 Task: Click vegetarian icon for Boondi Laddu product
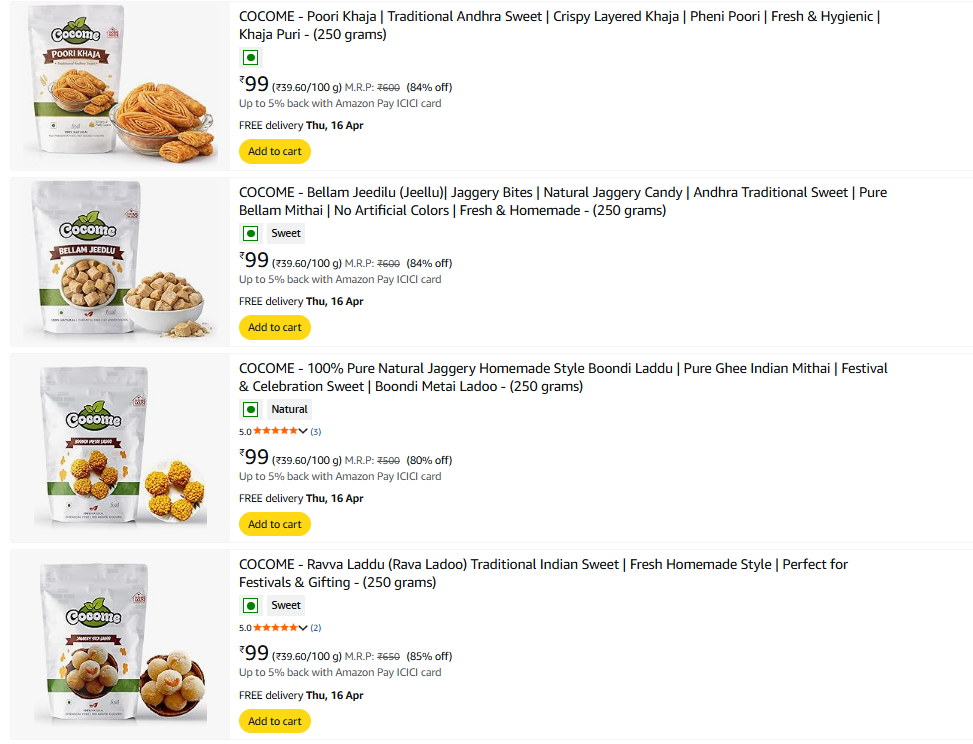coord(250,409)
